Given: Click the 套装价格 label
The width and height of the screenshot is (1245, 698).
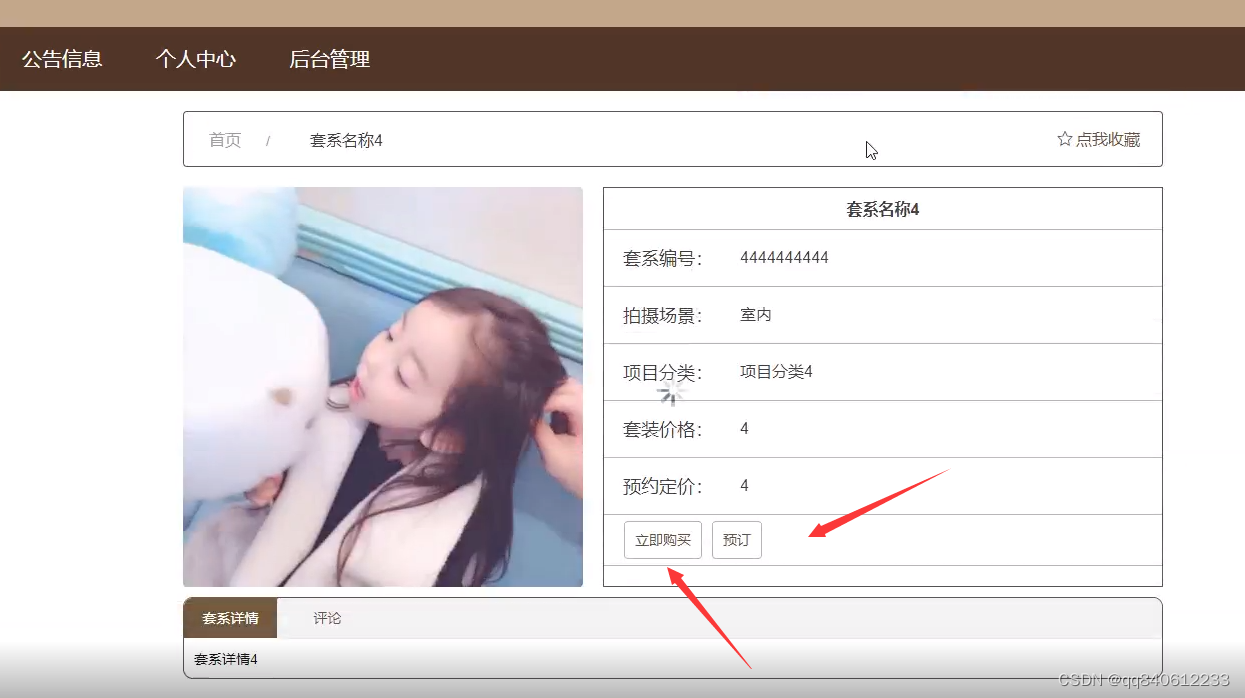Looking at the screenshot, I should tap(663, 430).
